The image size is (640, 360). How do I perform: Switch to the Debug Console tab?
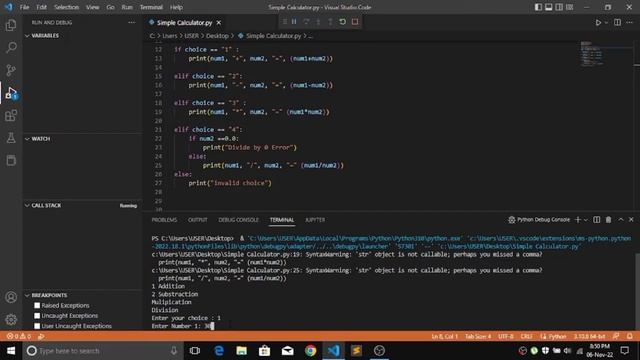tap(238, 220)
